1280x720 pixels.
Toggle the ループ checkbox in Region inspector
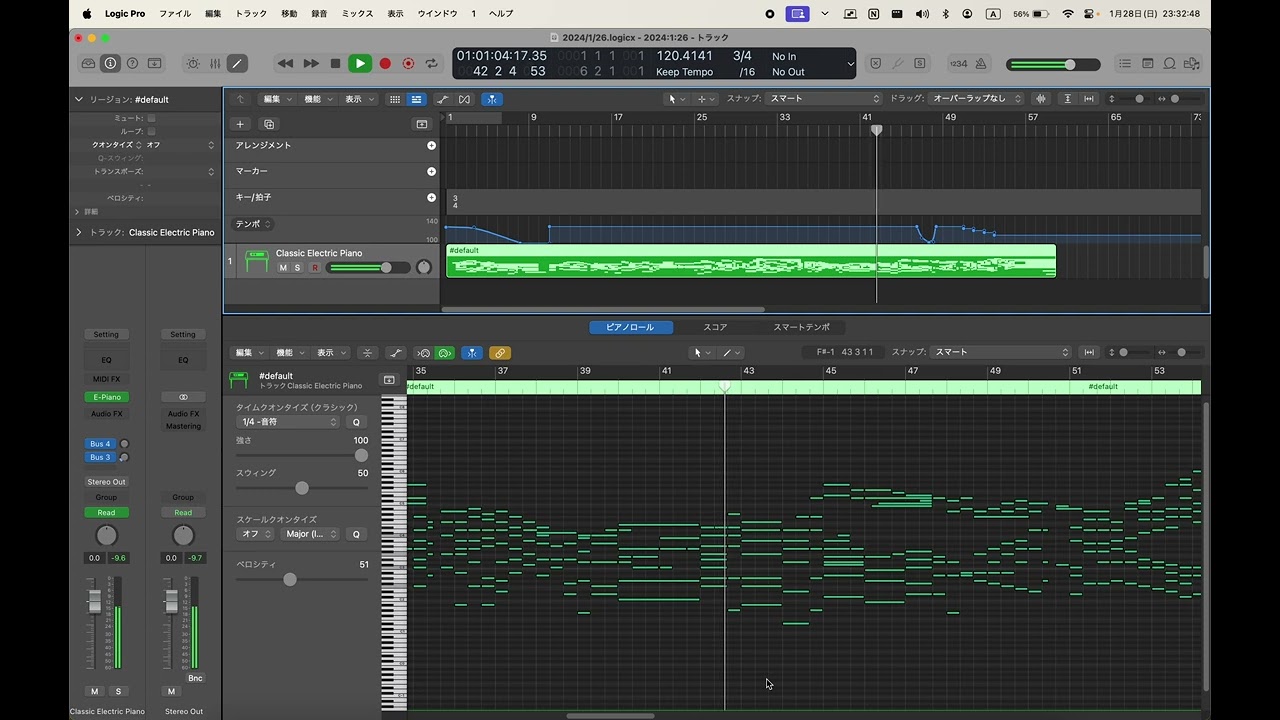click(151, 131)
